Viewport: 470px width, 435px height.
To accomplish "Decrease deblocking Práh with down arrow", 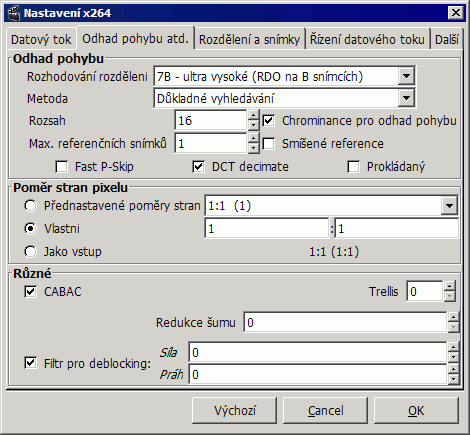I will point(453,379).
